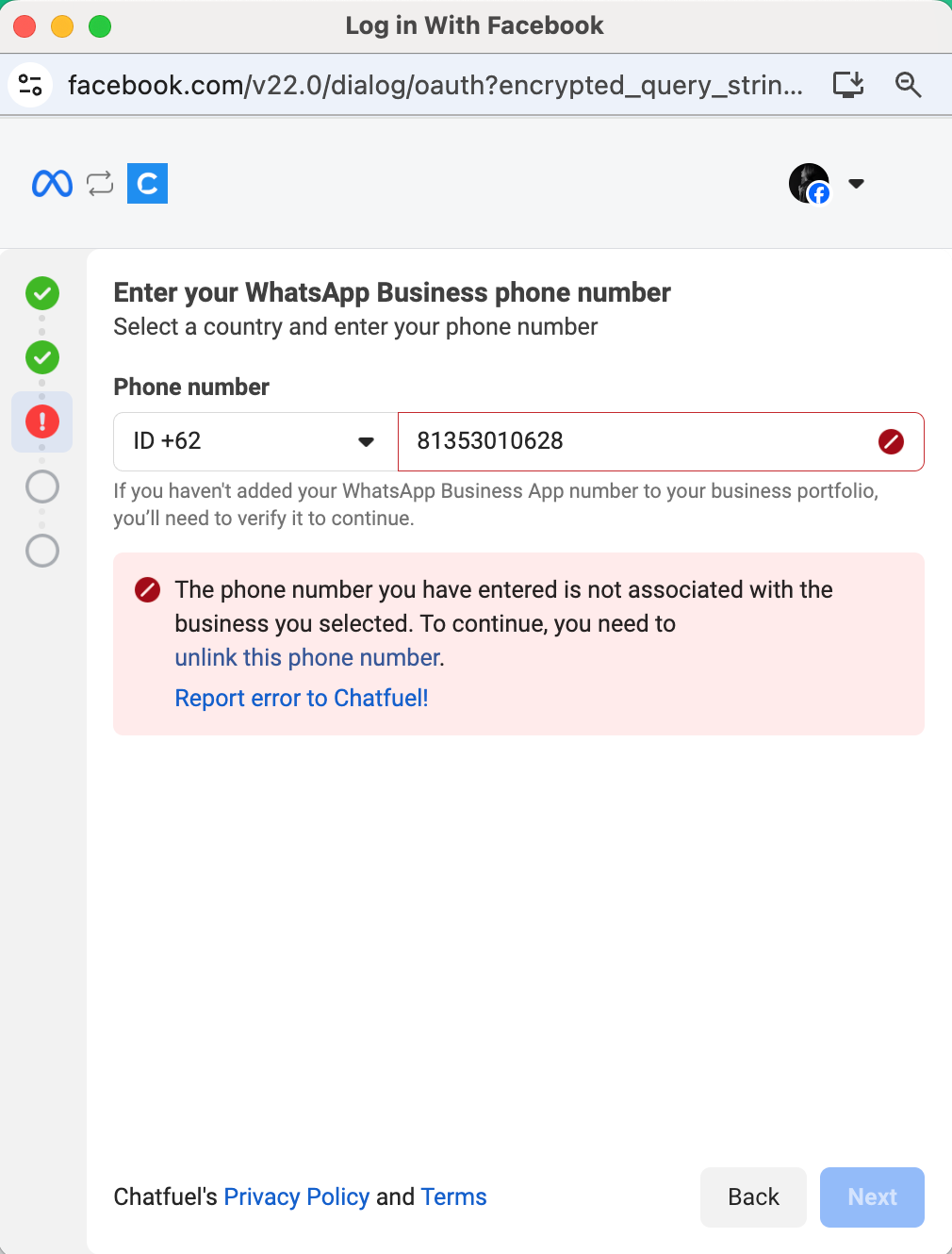
Task: Click Report error to Chatfuel link
Action: [302, 698]
